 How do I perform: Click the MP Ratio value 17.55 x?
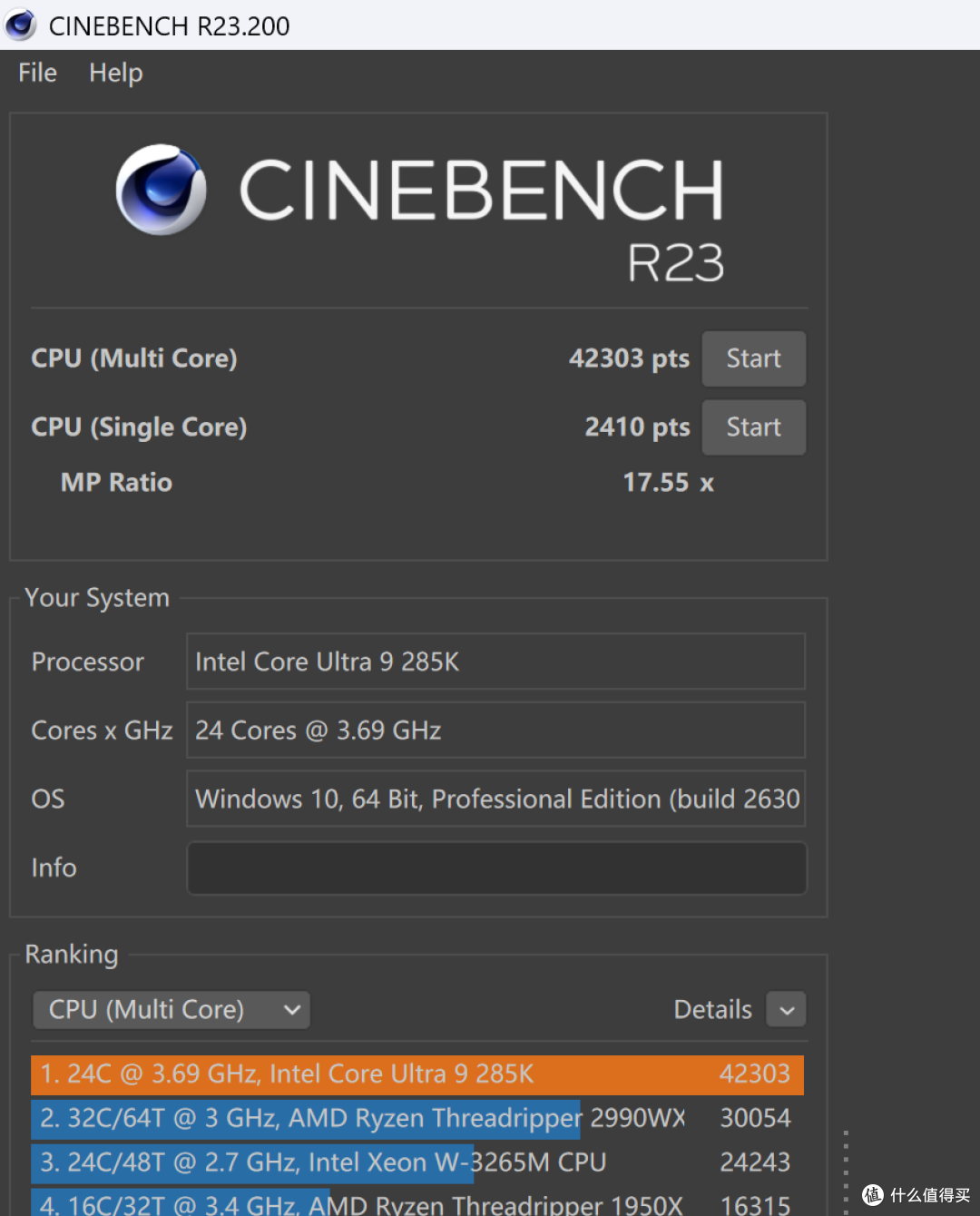pyautogui.click(x=668, y=483)
